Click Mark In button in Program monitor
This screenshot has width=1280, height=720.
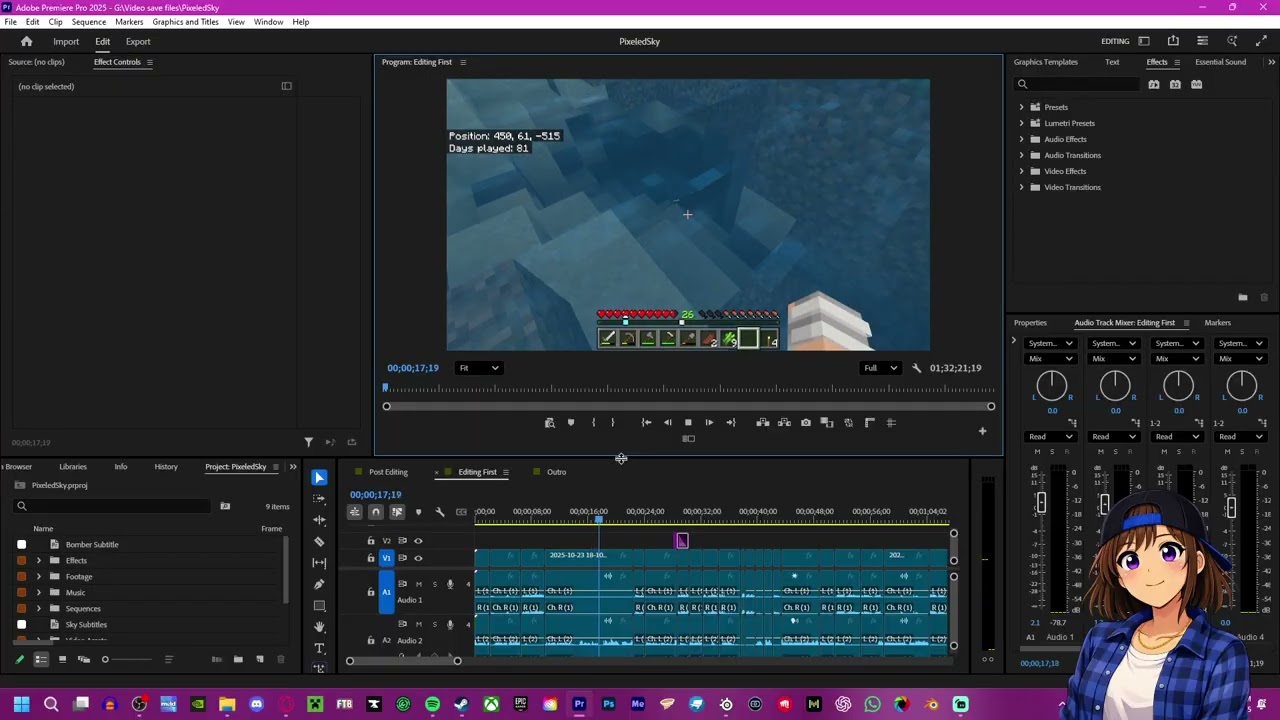[593, 423]
